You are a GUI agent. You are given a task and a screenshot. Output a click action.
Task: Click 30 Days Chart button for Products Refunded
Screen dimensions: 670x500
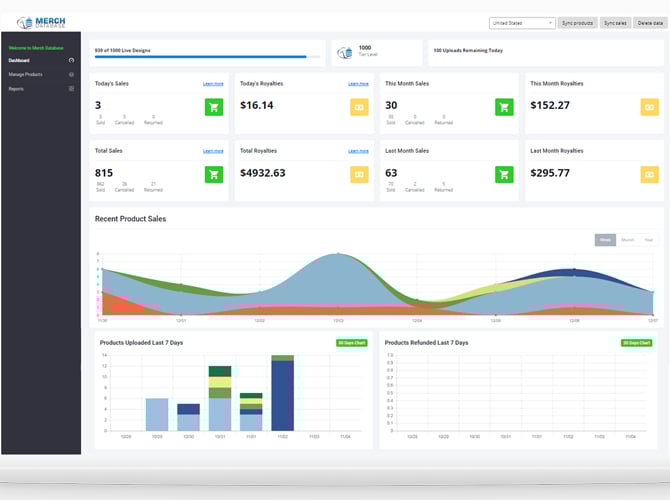[637, 343]
